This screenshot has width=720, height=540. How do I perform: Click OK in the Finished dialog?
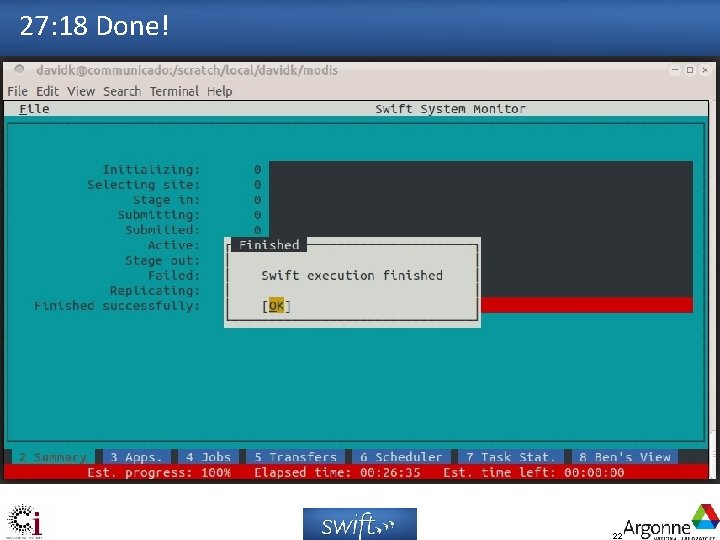[276, 306]
